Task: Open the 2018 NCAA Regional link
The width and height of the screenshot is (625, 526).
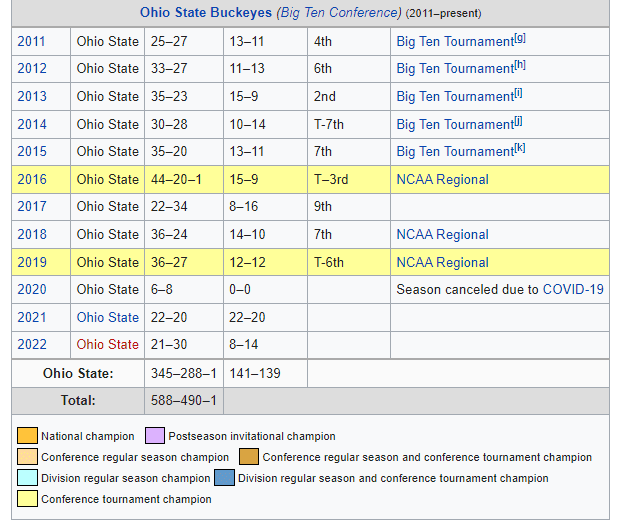Action: [442, 234]
